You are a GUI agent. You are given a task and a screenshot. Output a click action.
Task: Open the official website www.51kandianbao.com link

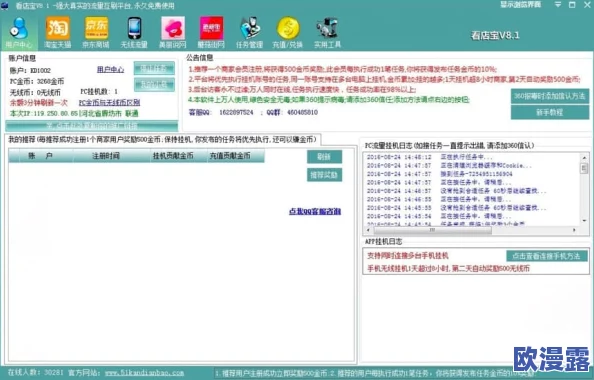click(x=144, y=373)
